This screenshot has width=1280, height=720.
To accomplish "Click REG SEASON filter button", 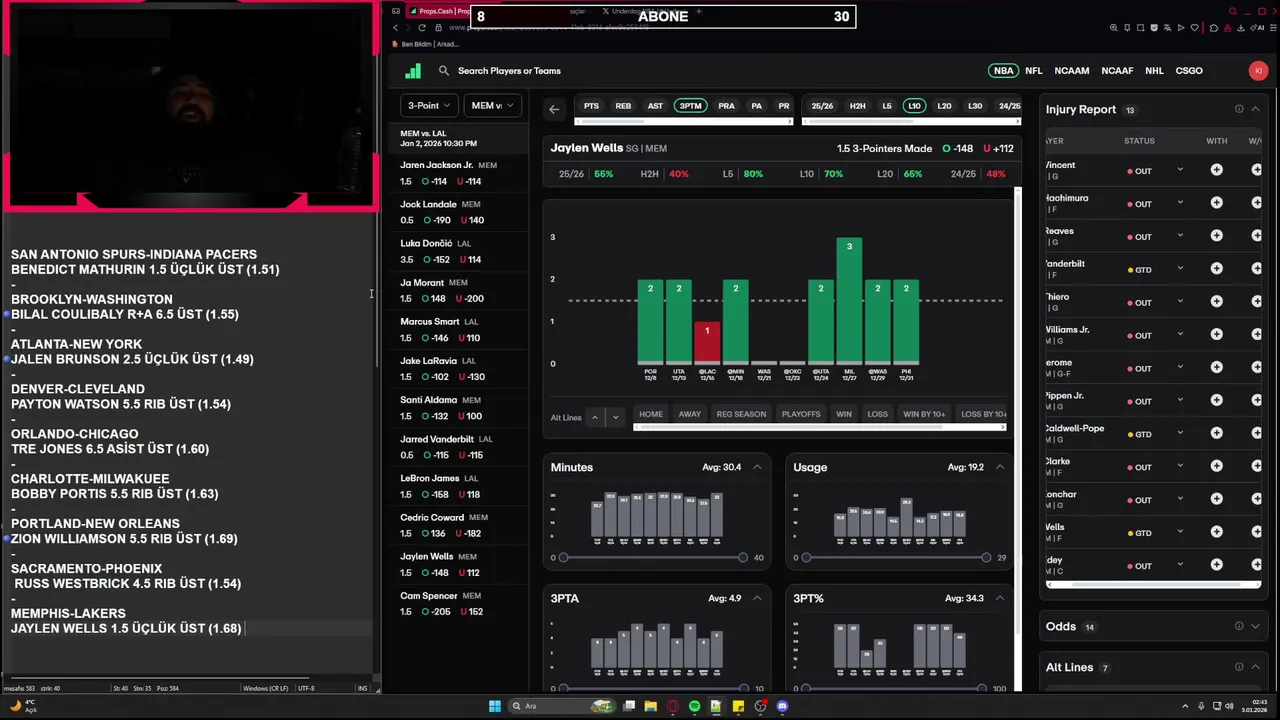I will (741, 414).
